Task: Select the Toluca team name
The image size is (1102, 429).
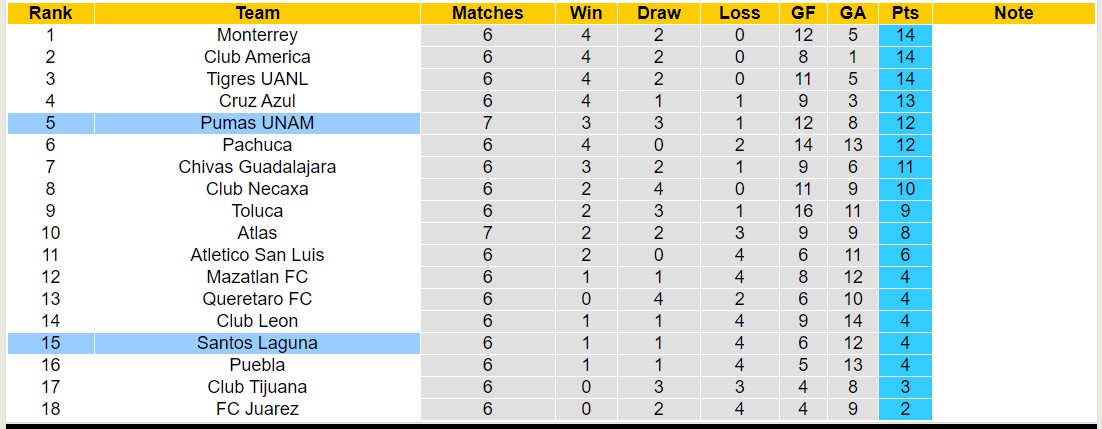Action: [257, 211]
